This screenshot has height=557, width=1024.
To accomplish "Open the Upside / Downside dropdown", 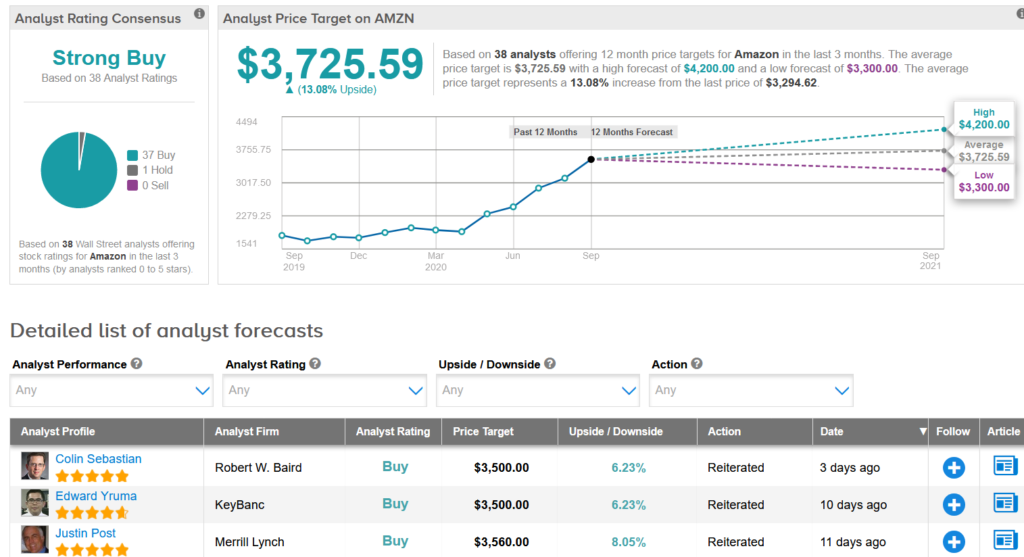I will tap(537, 390).
